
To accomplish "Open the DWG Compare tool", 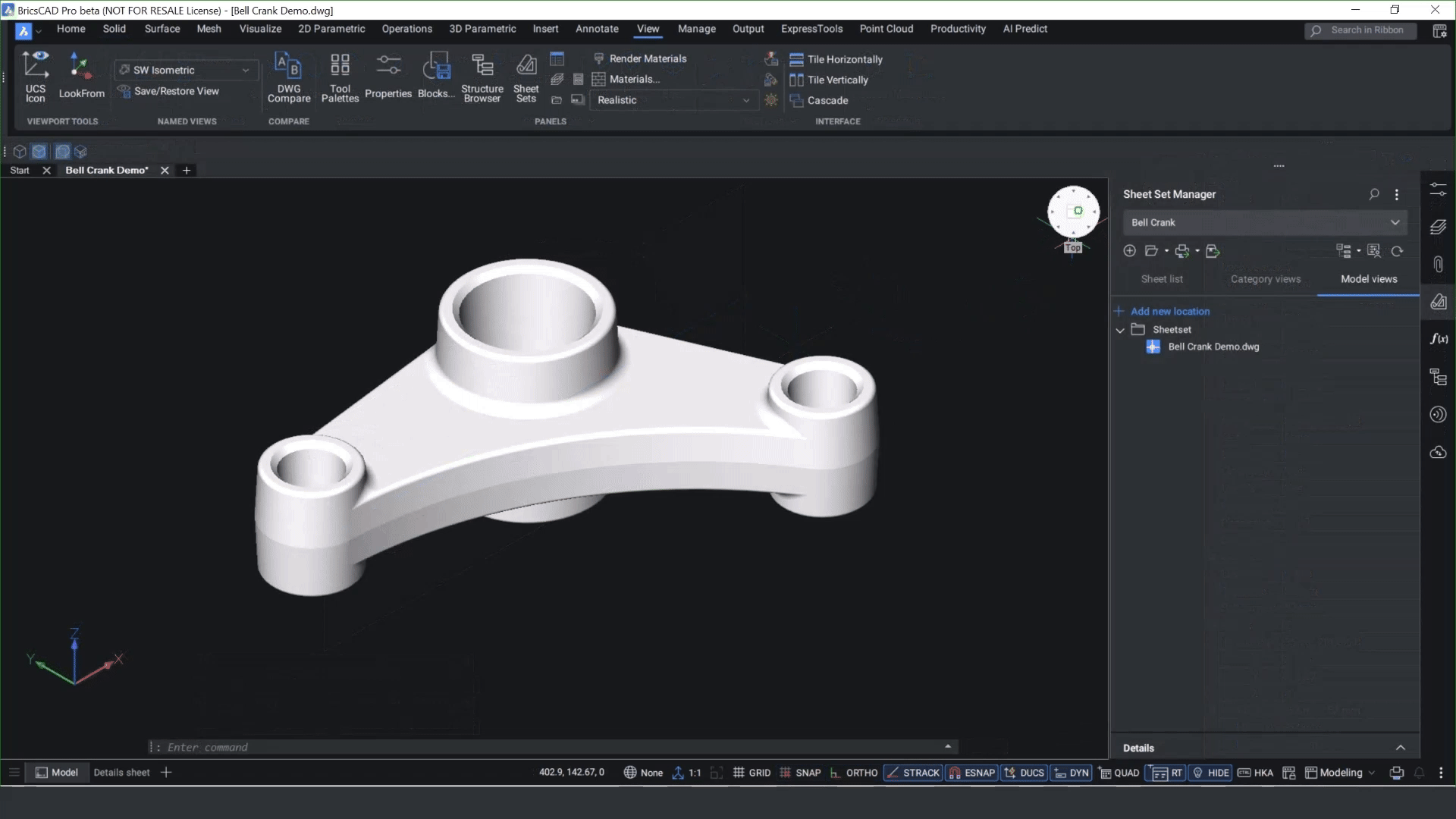I will [x=288, y=76].
